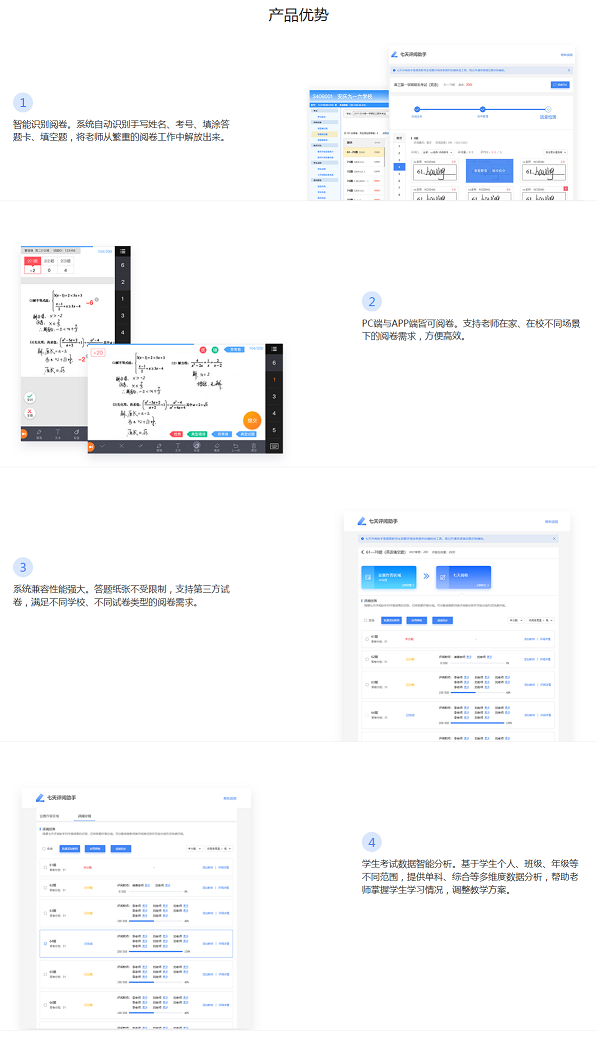Open the left filter dropdown in section 3 toolbar

coord(516,620)
